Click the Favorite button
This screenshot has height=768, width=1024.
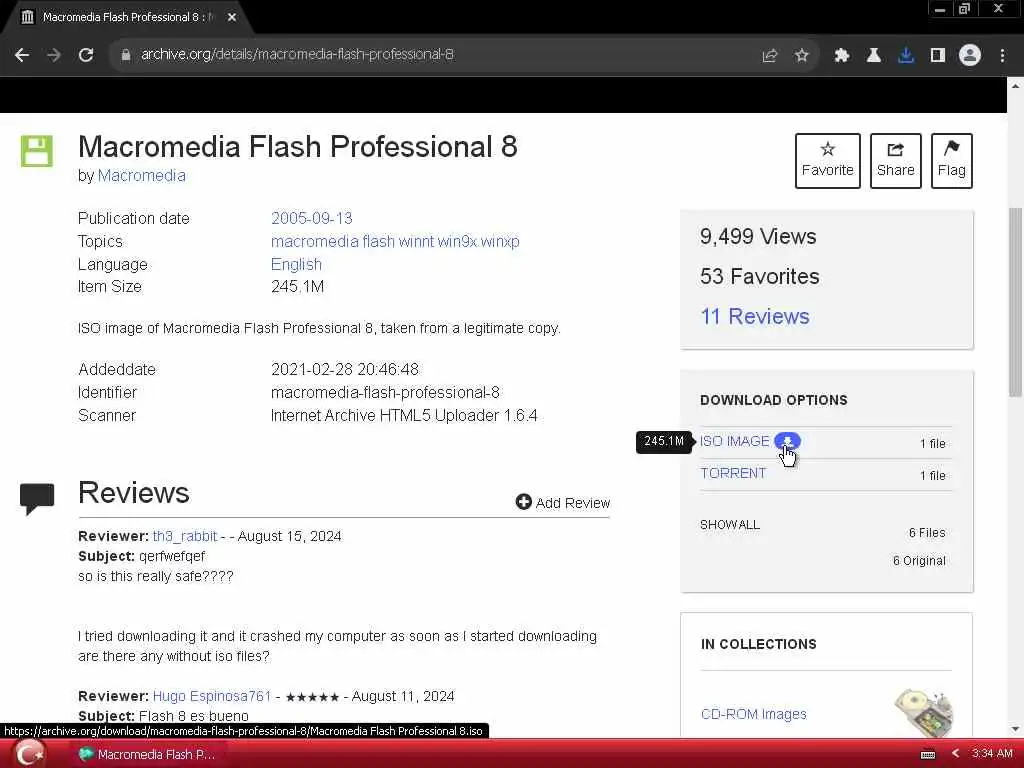pyautogui.click(x=827, y=161)
